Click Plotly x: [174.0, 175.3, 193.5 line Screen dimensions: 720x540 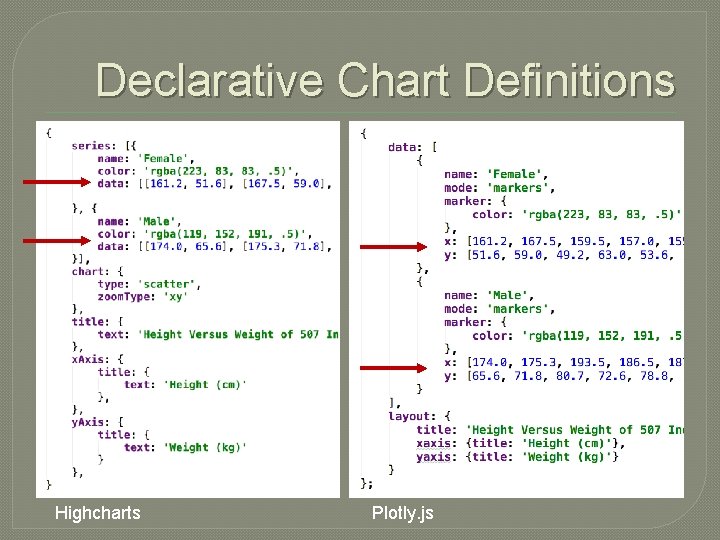click(564, 362)
